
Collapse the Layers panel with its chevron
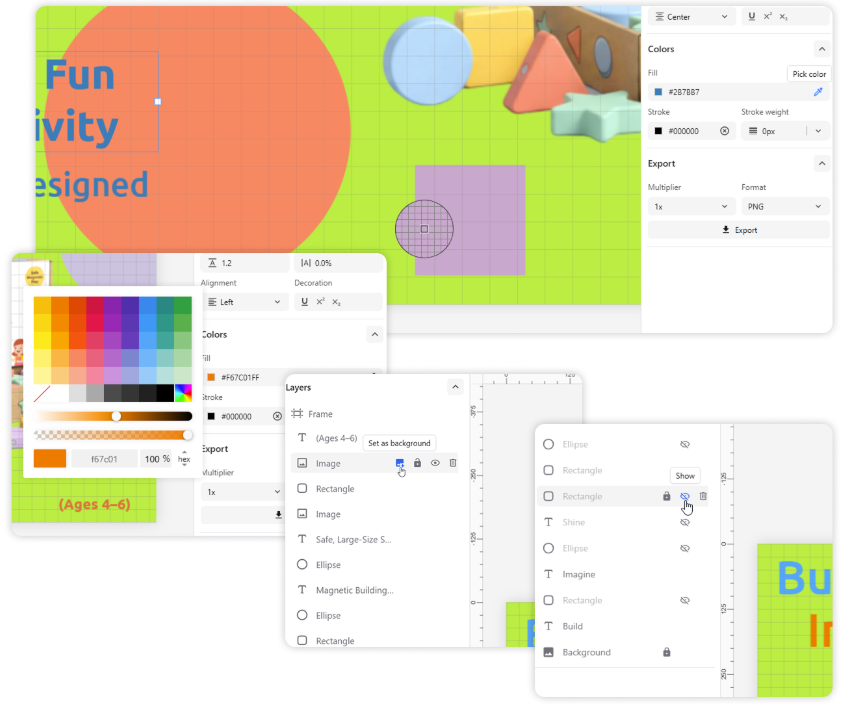click(x=455, y=387)
